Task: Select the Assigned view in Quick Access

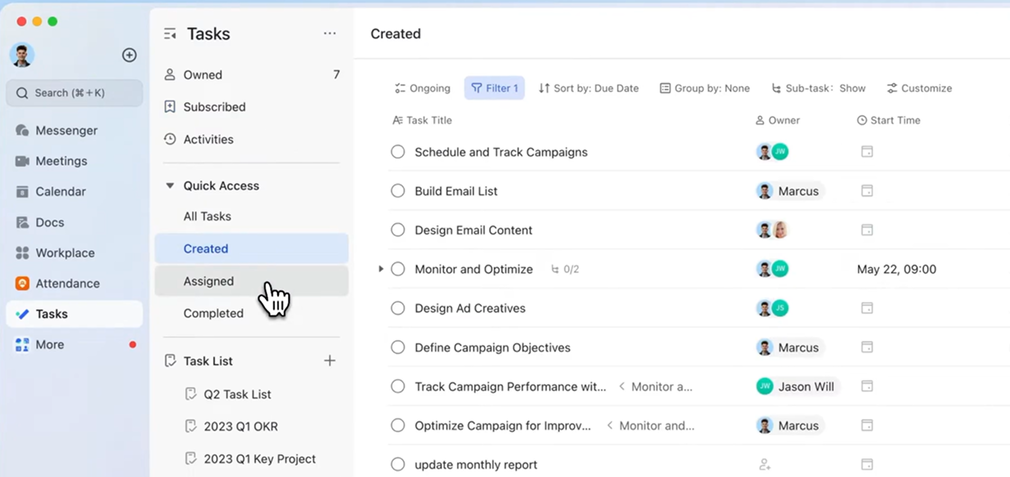Action: click(x=208, y=281)
